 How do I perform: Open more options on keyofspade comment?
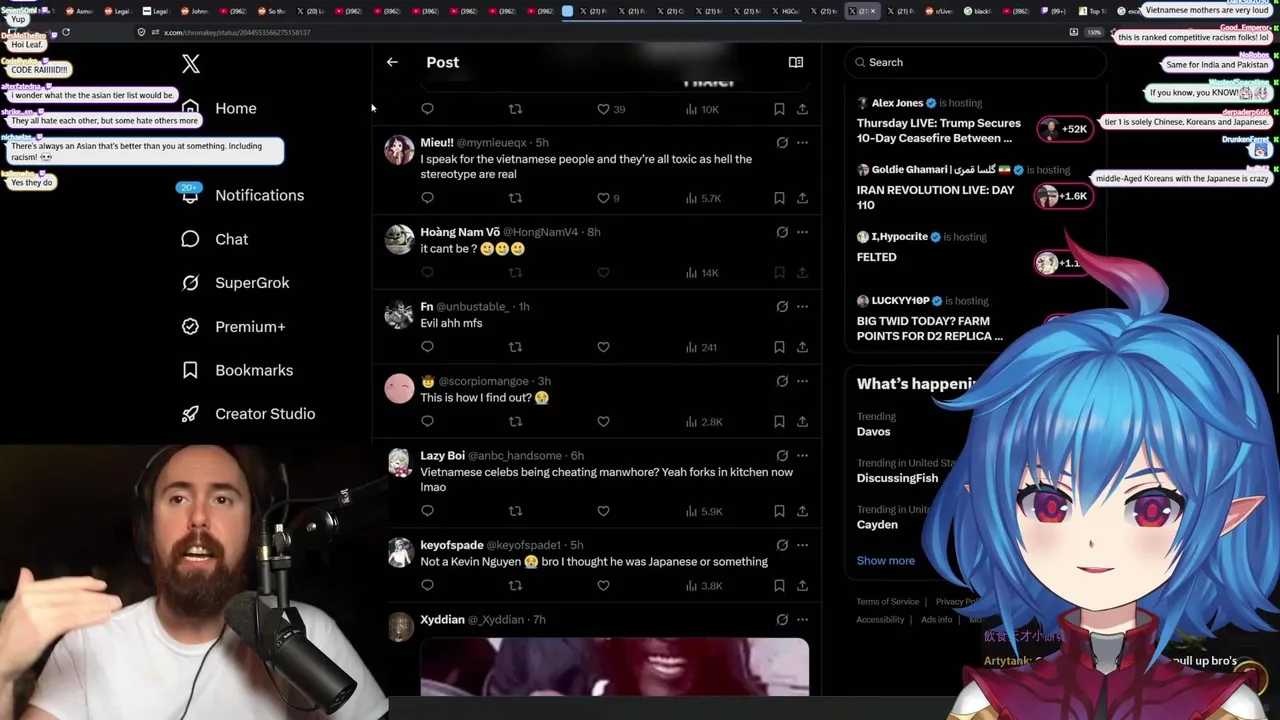pos(802,545)
